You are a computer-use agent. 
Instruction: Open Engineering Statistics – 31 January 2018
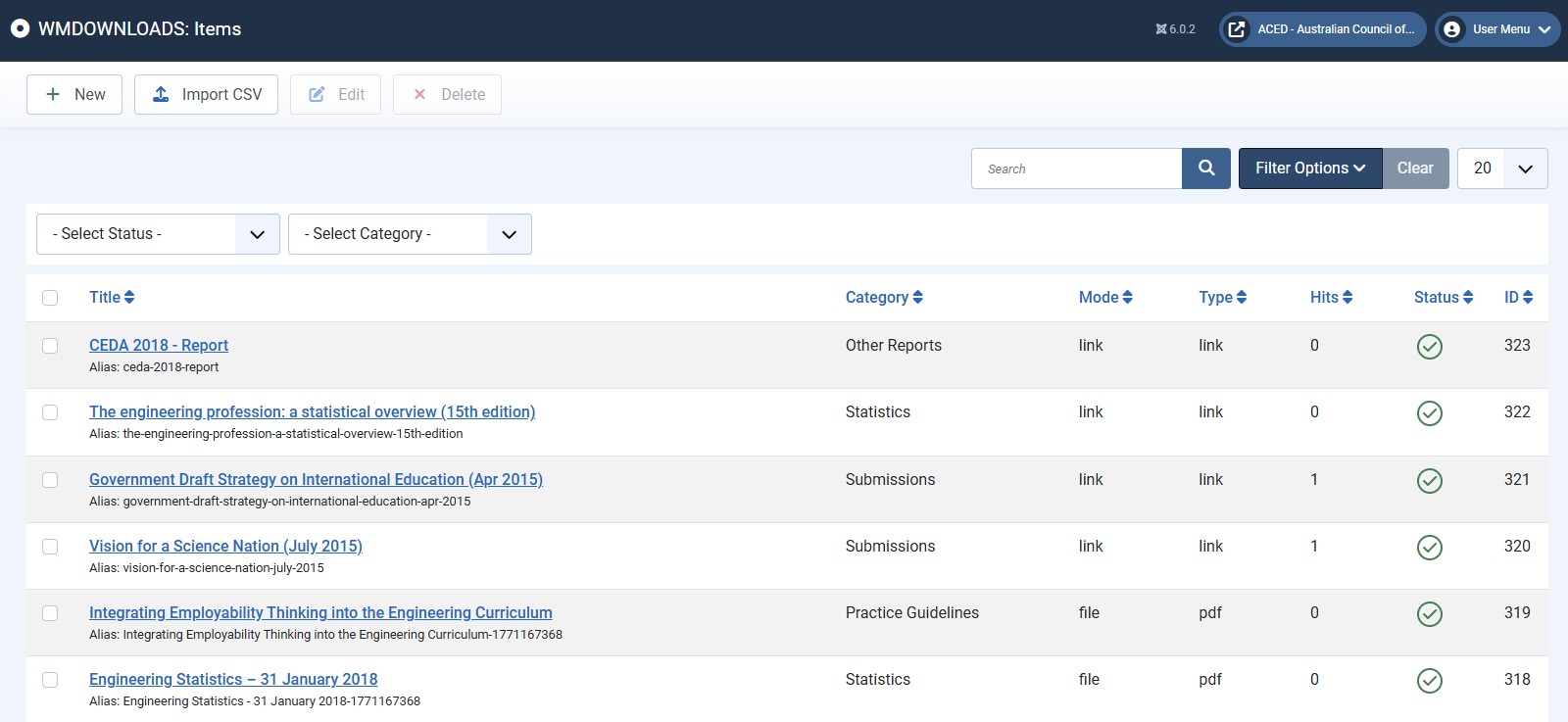[233, 679]
